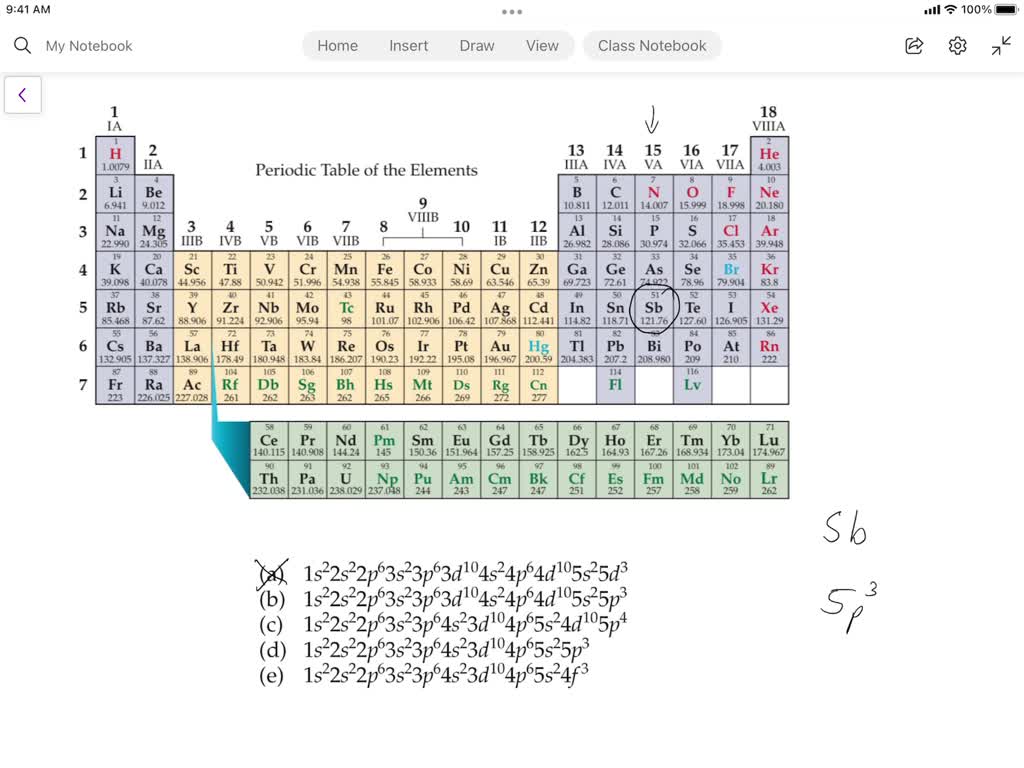
Task: Tap the back chevron button
Action: click(x=22, y=94)
